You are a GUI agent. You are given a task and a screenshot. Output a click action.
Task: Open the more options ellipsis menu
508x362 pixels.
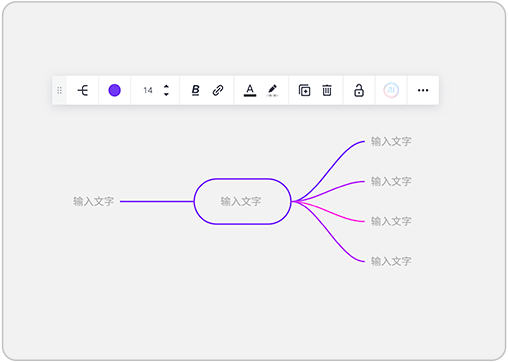point(423,90)
